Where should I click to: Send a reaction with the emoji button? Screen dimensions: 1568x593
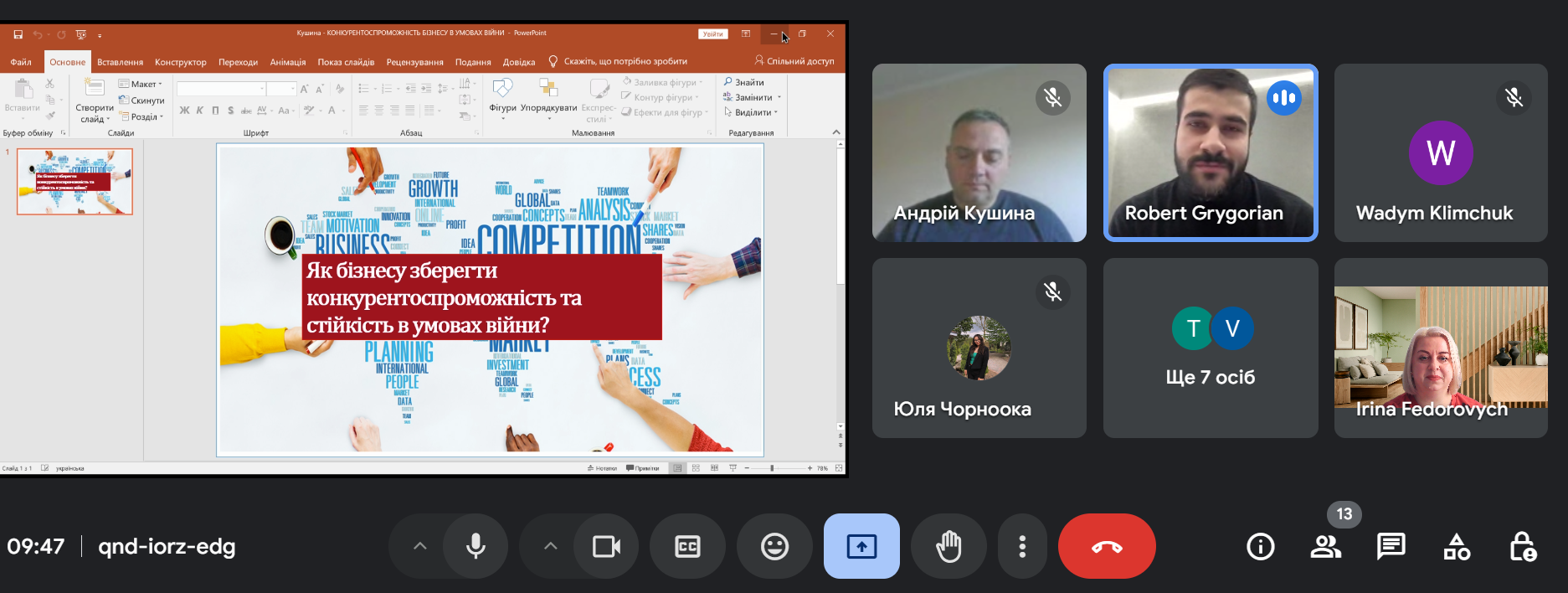coord(774,546)
